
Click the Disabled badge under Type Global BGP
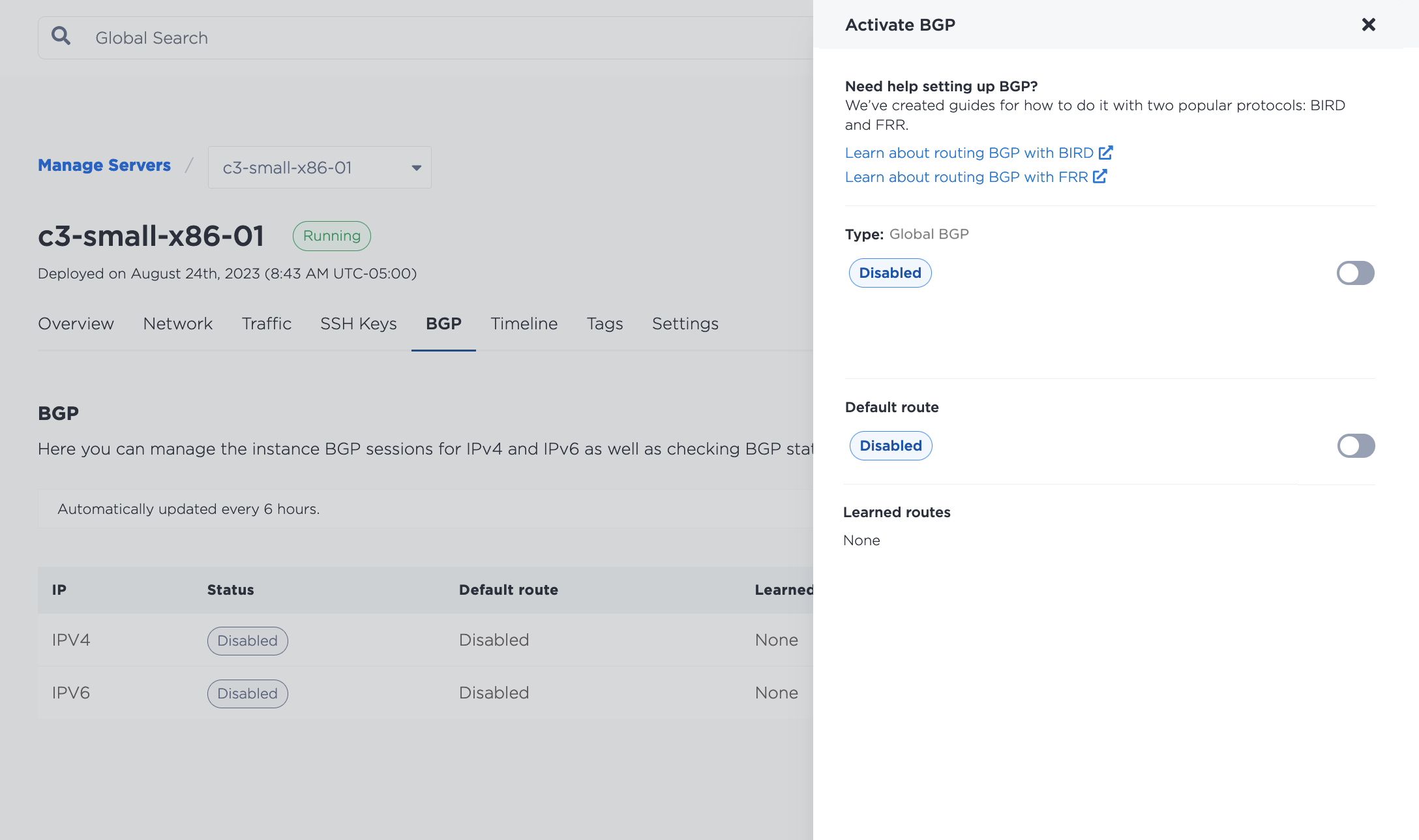tap(890, 273)
